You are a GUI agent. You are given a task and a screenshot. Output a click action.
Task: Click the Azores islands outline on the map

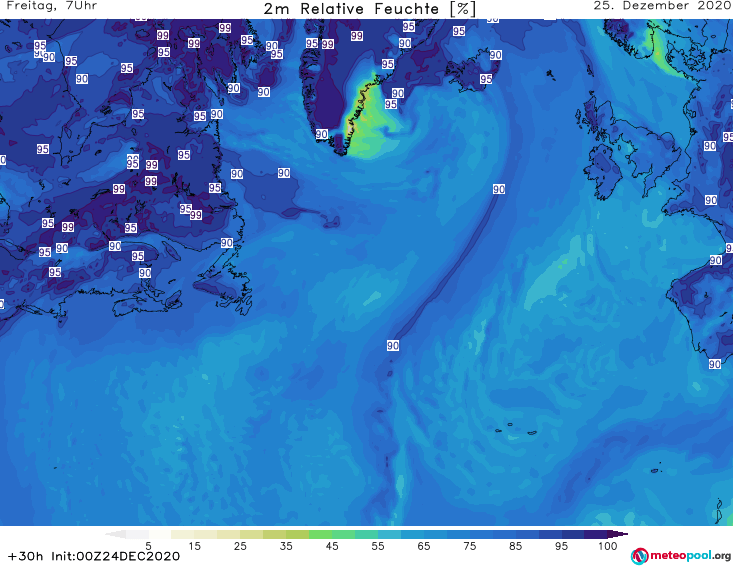[x=517, y=429]
